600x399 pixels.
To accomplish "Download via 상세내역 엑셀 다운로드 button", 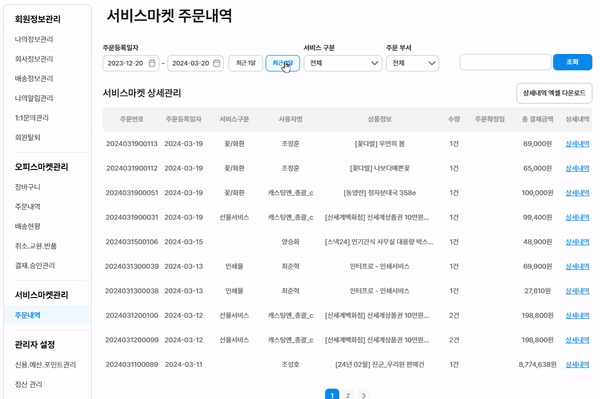I will point(554,93).
